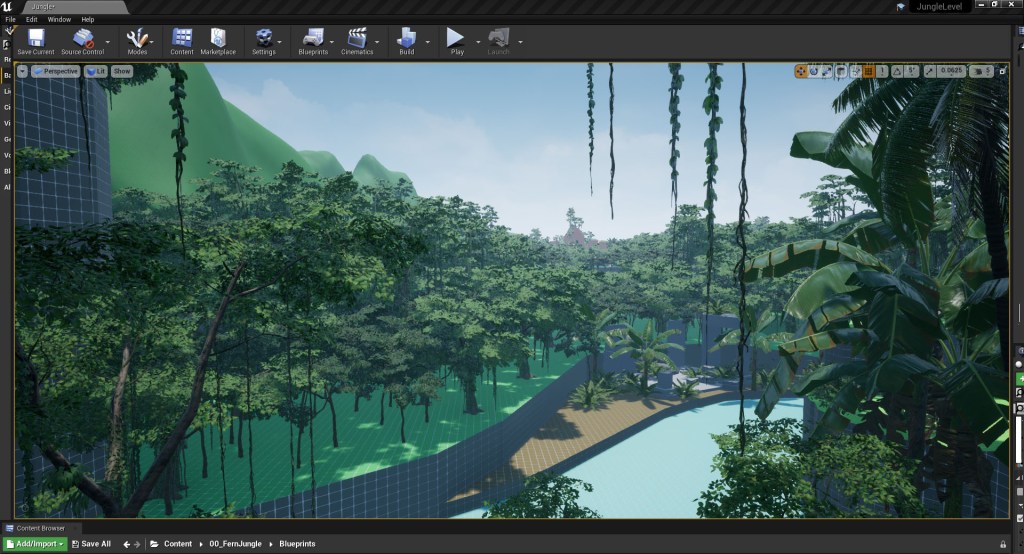
Task: Select the rotate gizmo tool in viewport
Action: [815, 71]
